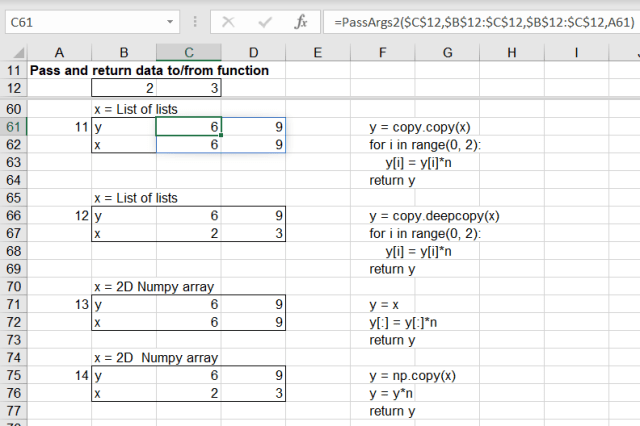Click cell A75 showing number 14

coord(59,376)
